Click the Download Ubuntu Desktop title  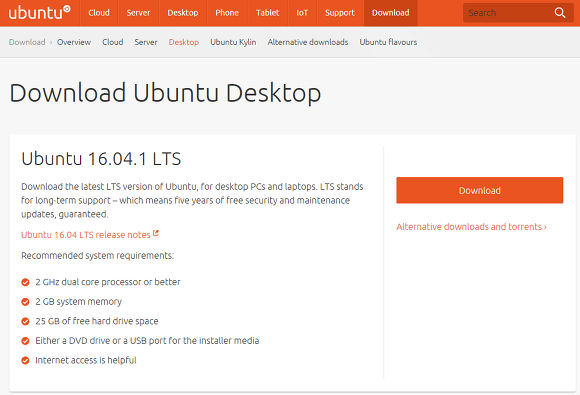[165, 93]
